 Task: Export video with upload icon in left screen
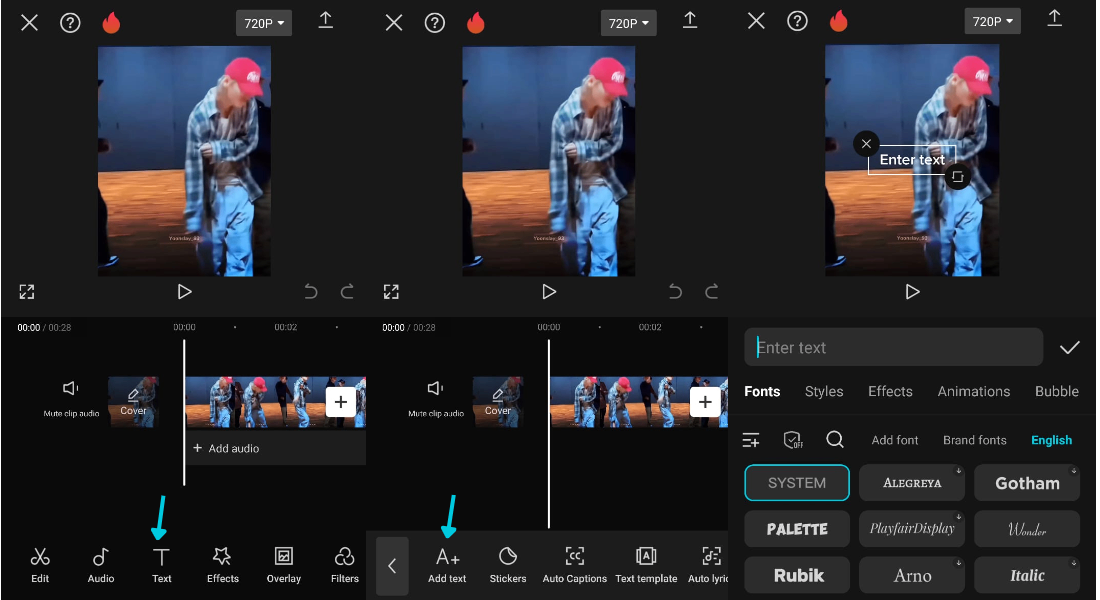(326, 20)
